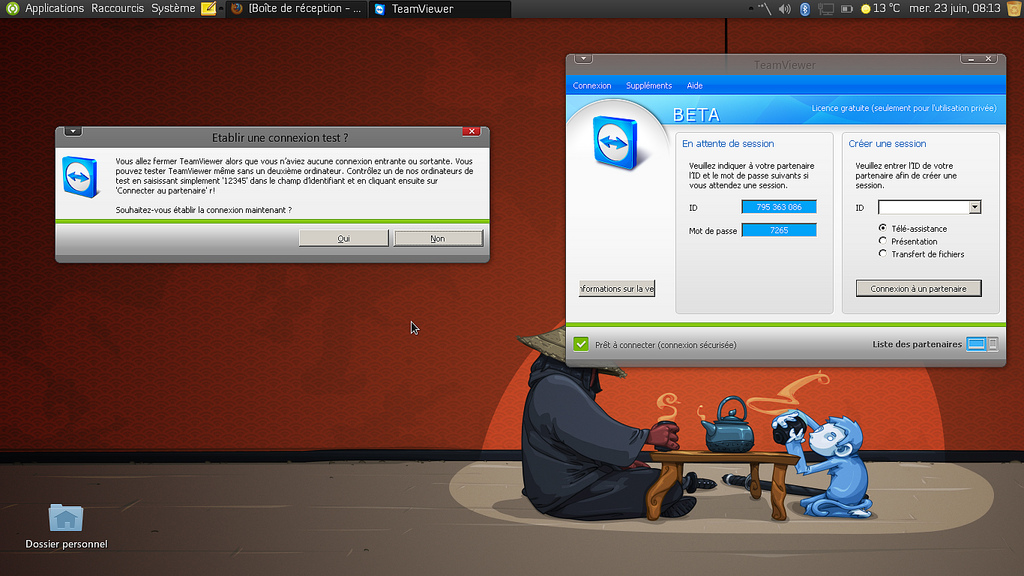
Task: Check the battery indicator icon
Action: (847, 8)
